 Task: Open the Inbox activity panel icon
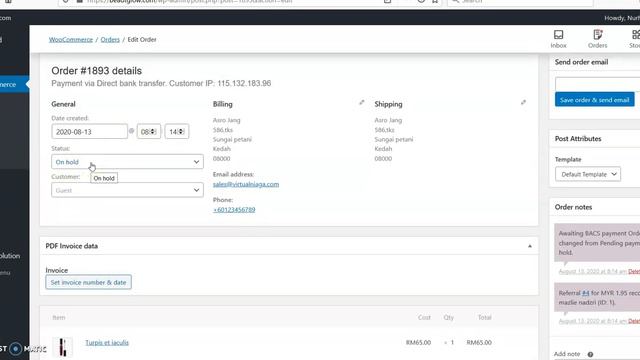pyautogui.click(x=558, y=39)
